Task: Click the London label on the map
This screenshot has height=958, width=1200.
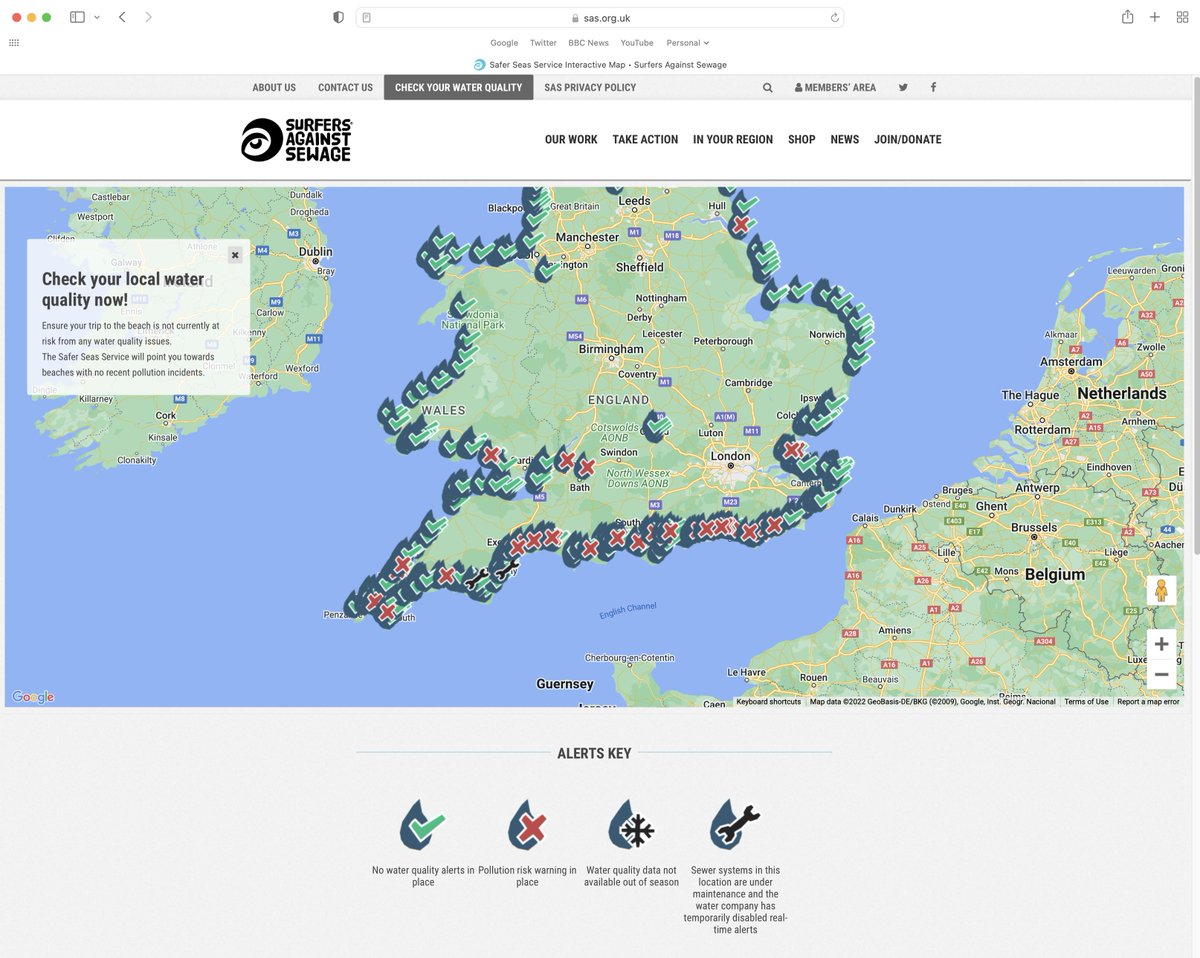Action: point(730,456)
